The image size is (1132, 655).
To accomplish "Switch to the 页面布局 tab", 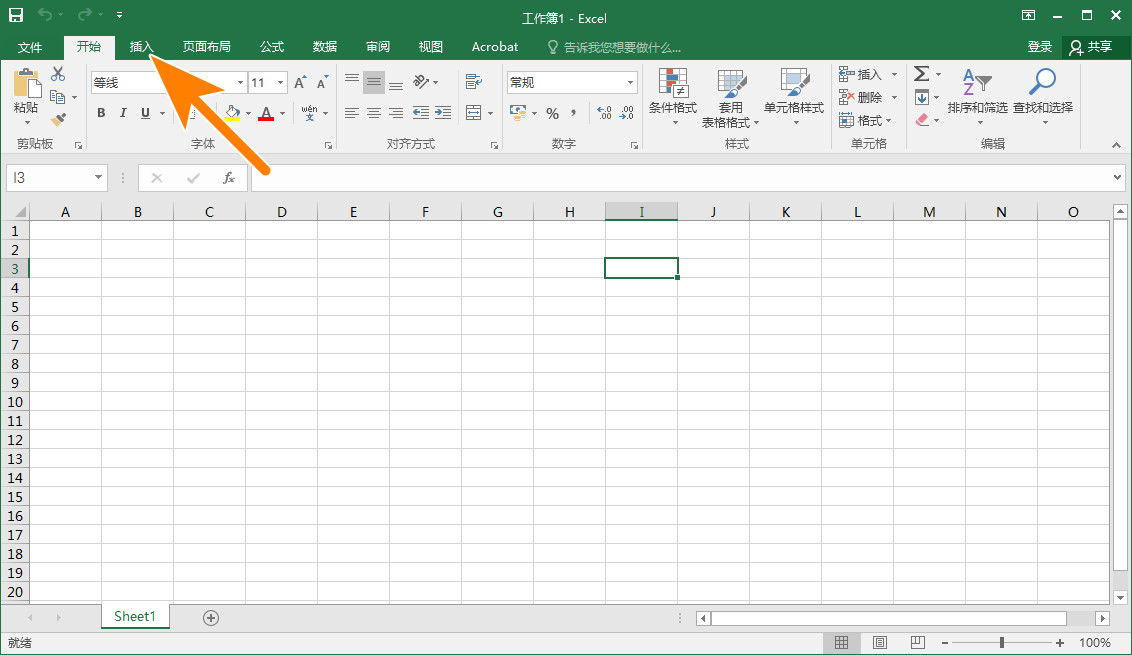I will pyautogui.click(x=206, y=47).
